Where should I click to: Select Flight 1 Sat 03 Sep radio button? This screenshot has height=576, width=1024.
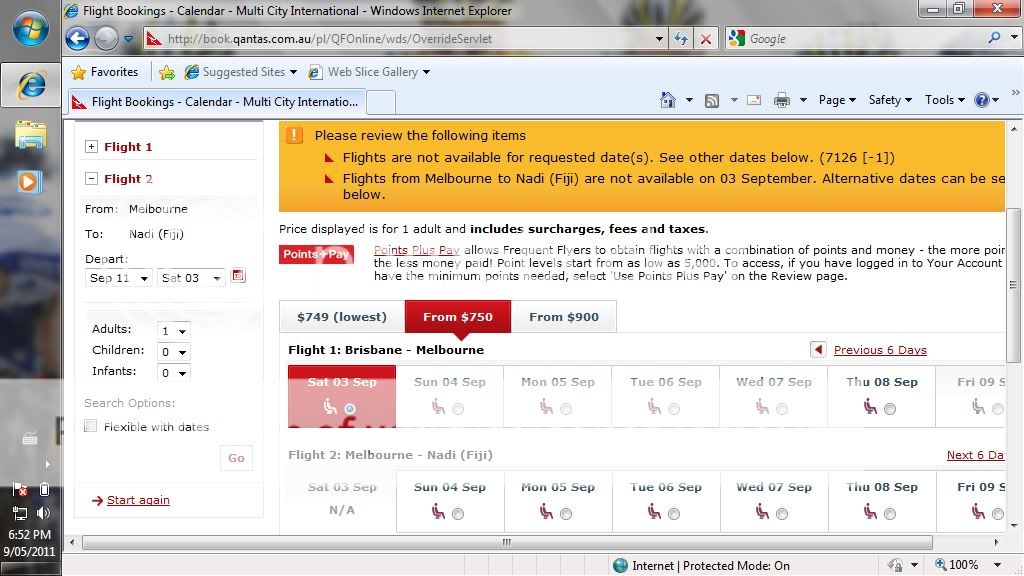pos(350,409)
